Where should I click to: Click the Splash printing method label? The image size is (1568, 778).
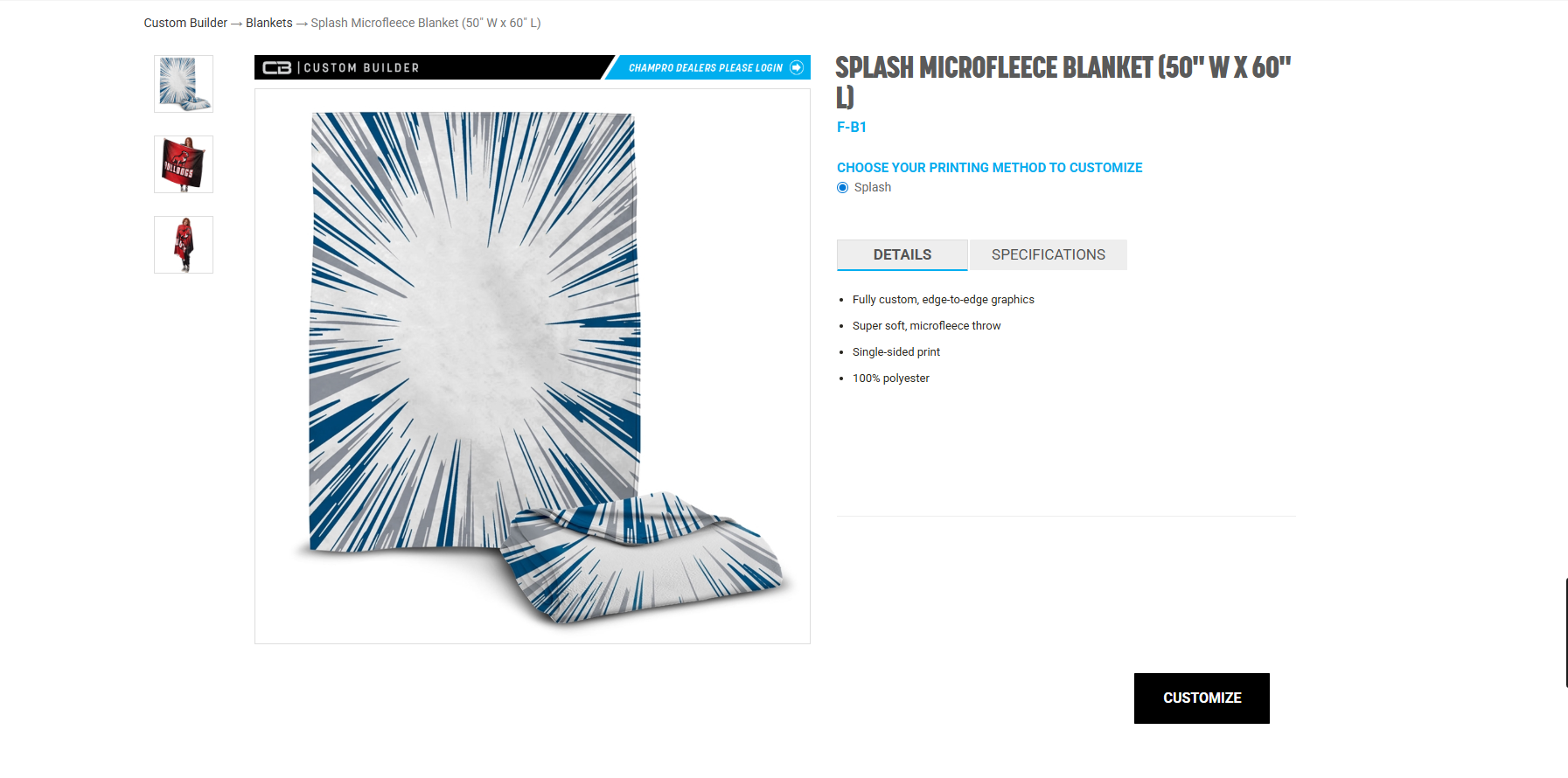click(873, 187)
